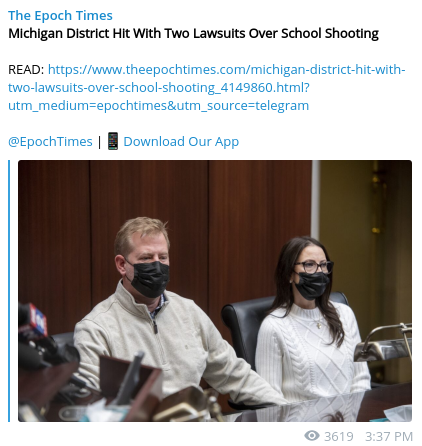The image size is (422, 446).
Task: Open the @EpochTimes mention
Action: [x=50, y=142]
